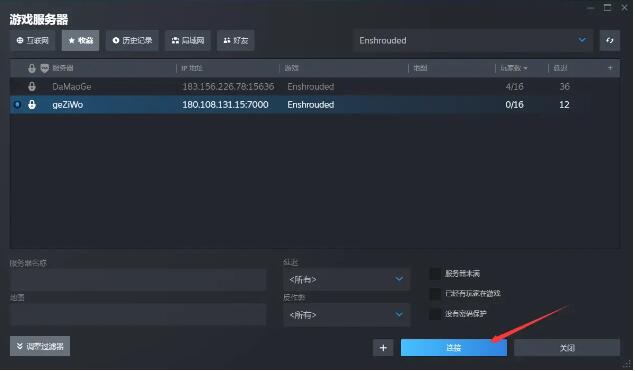
Task: Click the VAC shield icon in header
Action: [45, 68]
